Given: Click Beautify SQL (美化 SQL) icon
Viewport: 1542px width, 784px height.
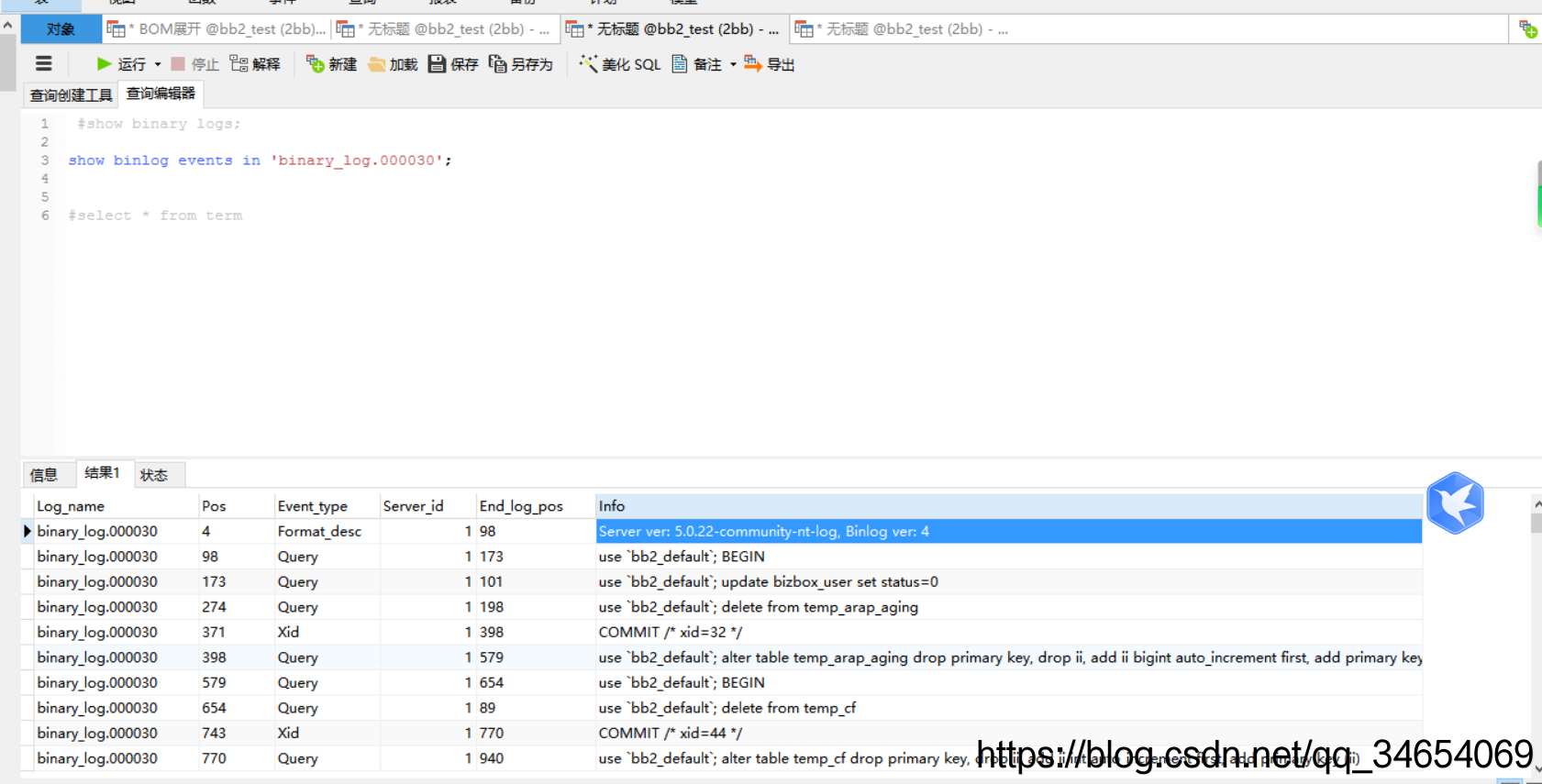Looking at the screenshot, I should point(589,64).
